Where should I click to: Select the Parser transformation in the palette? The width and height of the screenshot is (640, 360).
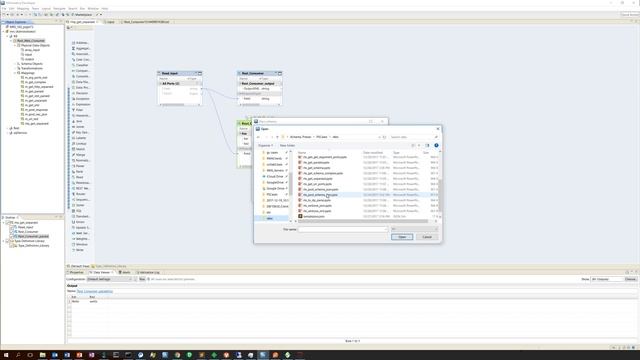pyautogui.click(x=79, y=166)
